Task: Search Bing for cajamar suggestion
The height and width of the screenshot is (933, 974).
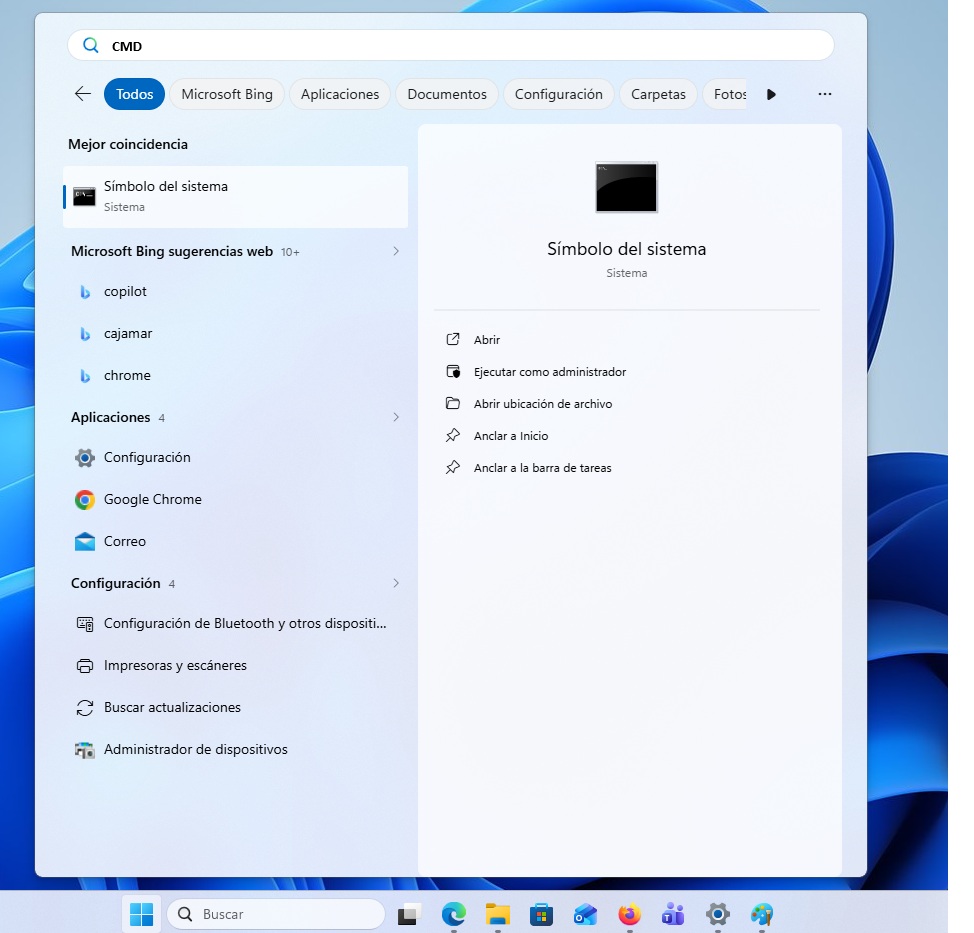Action: pos(235,334)
